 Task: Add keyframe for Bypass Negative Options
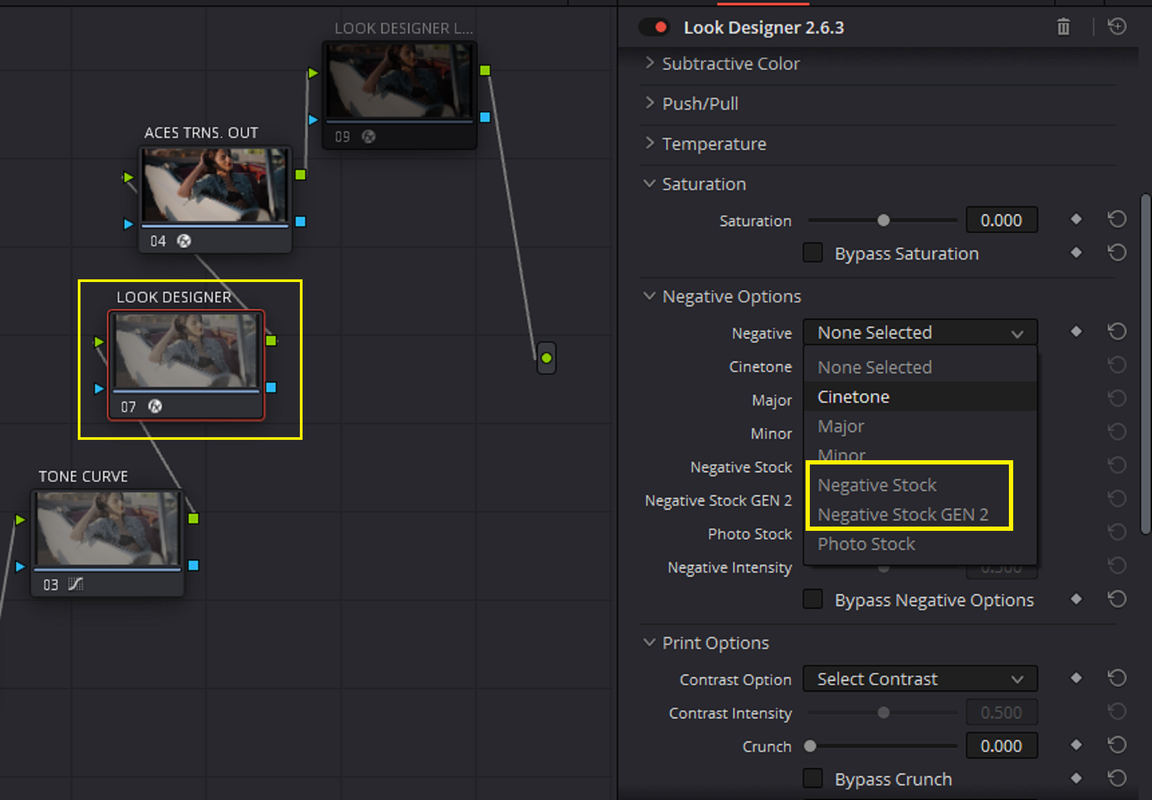[x=1076, y=599]
